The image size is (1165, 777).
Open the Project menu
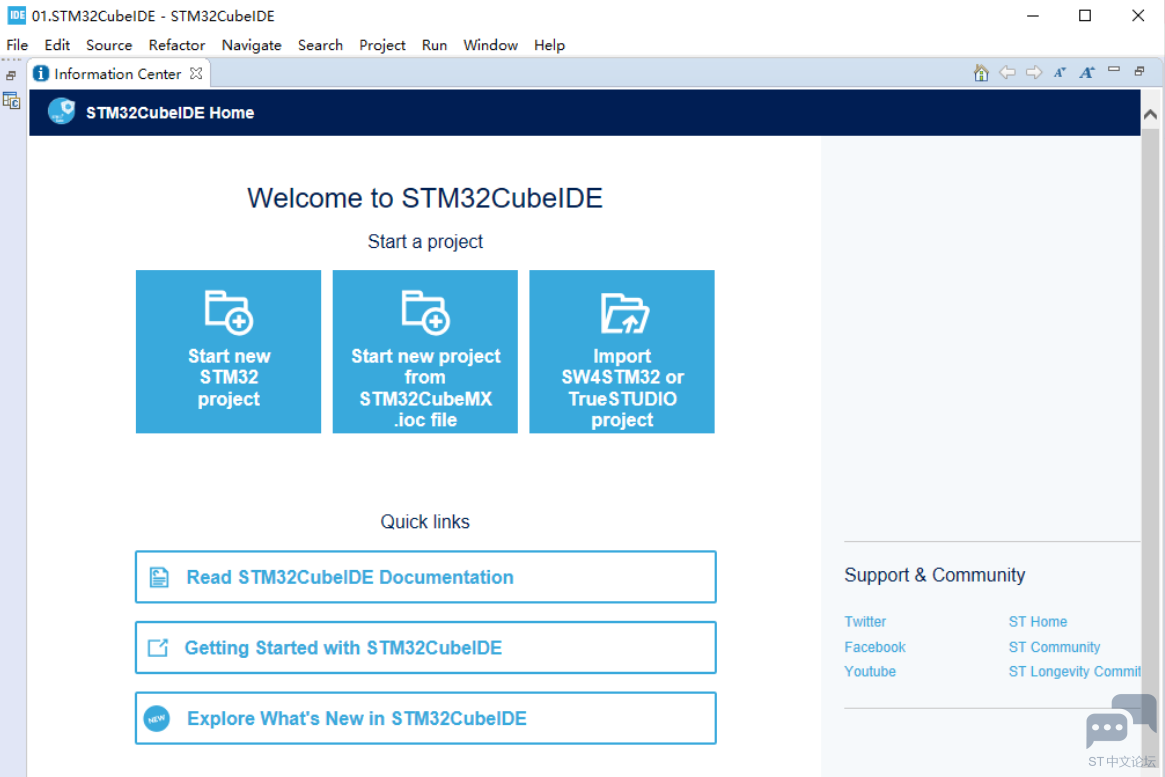coord(382,45)
